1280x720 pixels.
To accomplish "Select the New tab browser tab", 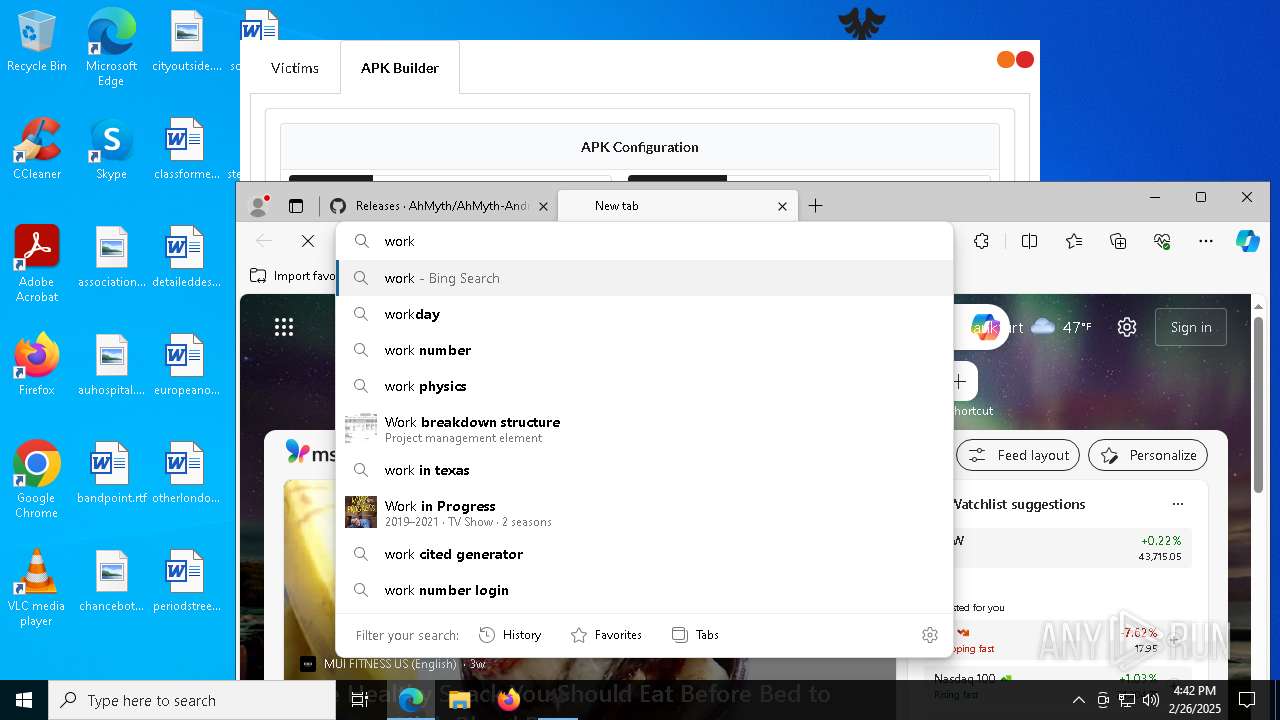I will click(x=677, y=206).
